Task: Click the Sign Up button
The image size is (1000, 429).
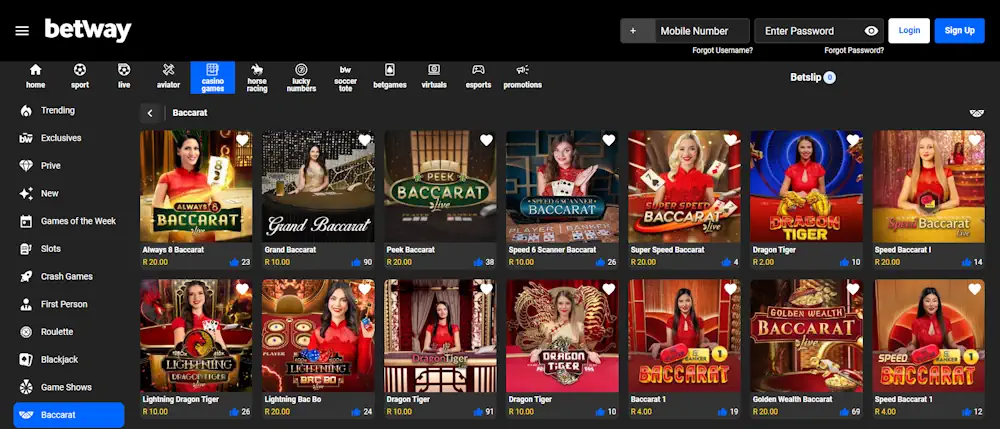Action: tap(959, 31)
